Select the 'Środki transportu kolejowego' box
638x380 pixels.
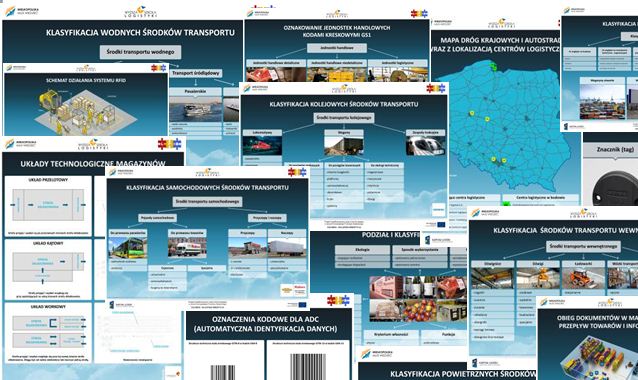coord(344,118)
